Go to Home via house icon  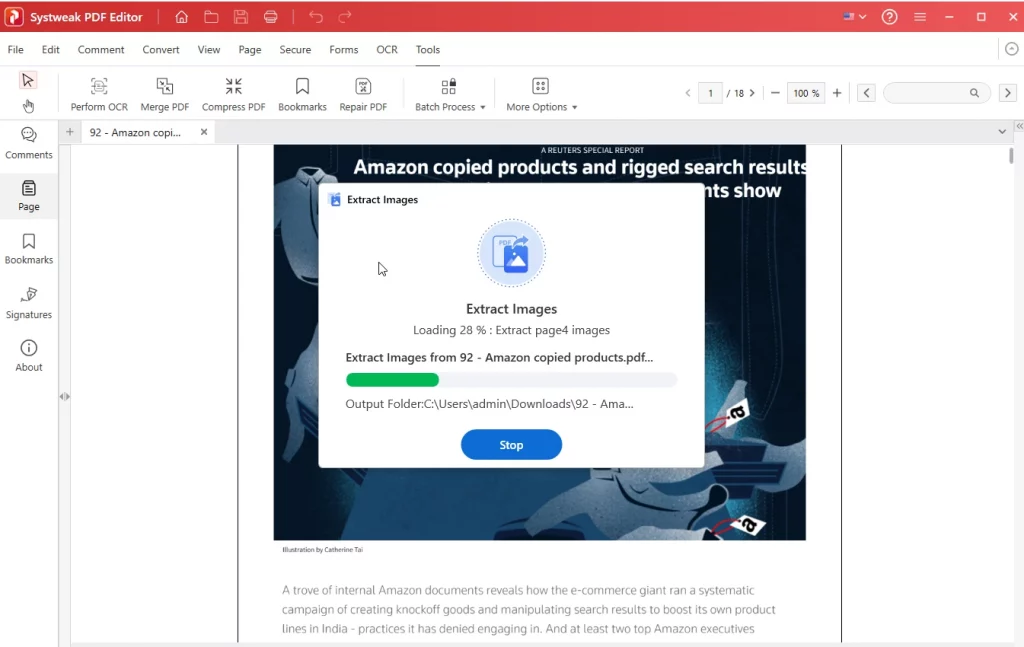pyautogui.click(x=182, y=17)
